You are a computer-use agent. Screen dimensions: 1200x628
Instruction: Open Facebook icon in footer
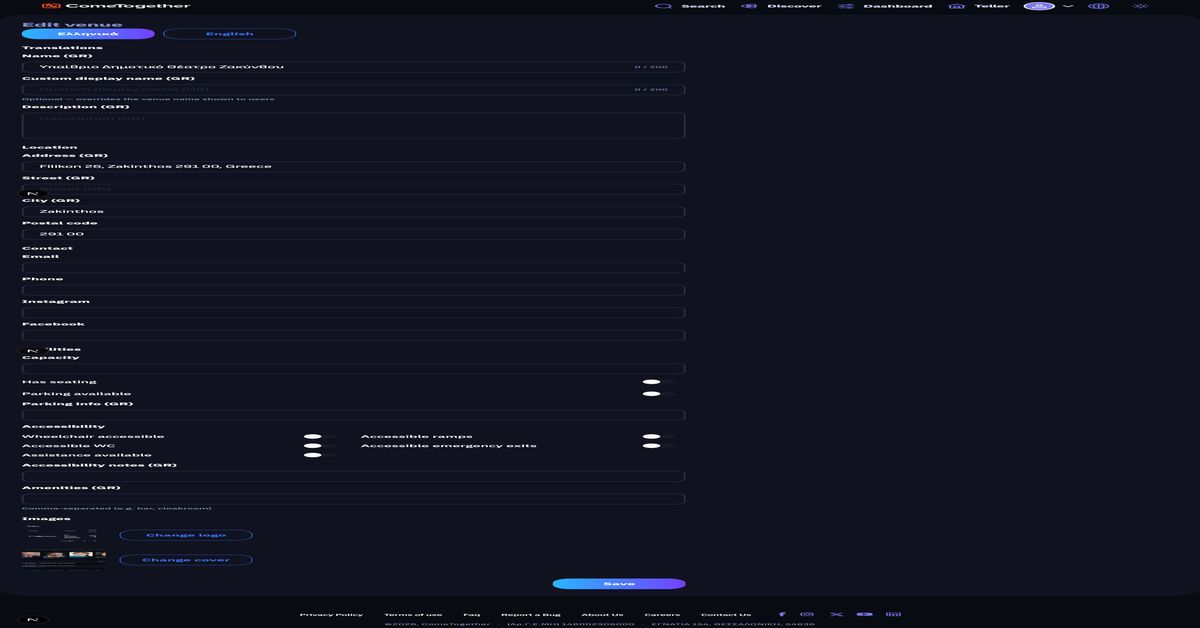(x=782, y=614)
